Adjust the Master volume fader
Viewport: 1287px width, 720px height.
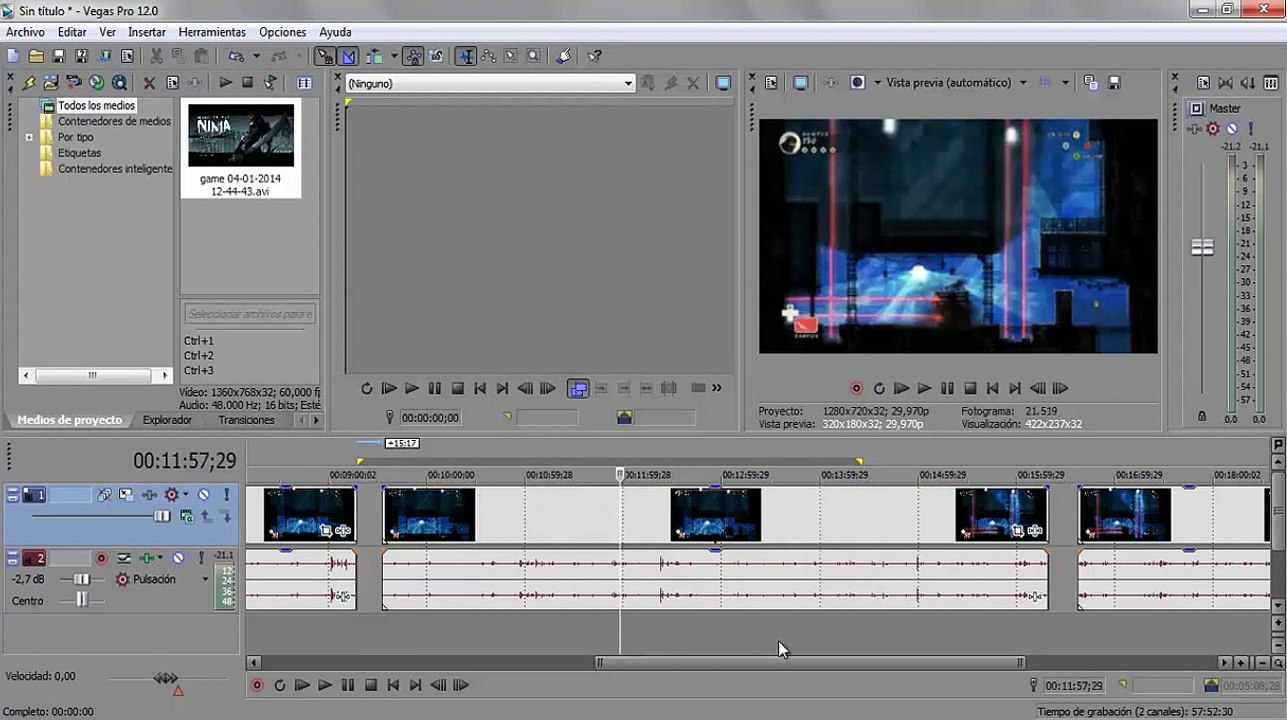[x=1202, y=247]
